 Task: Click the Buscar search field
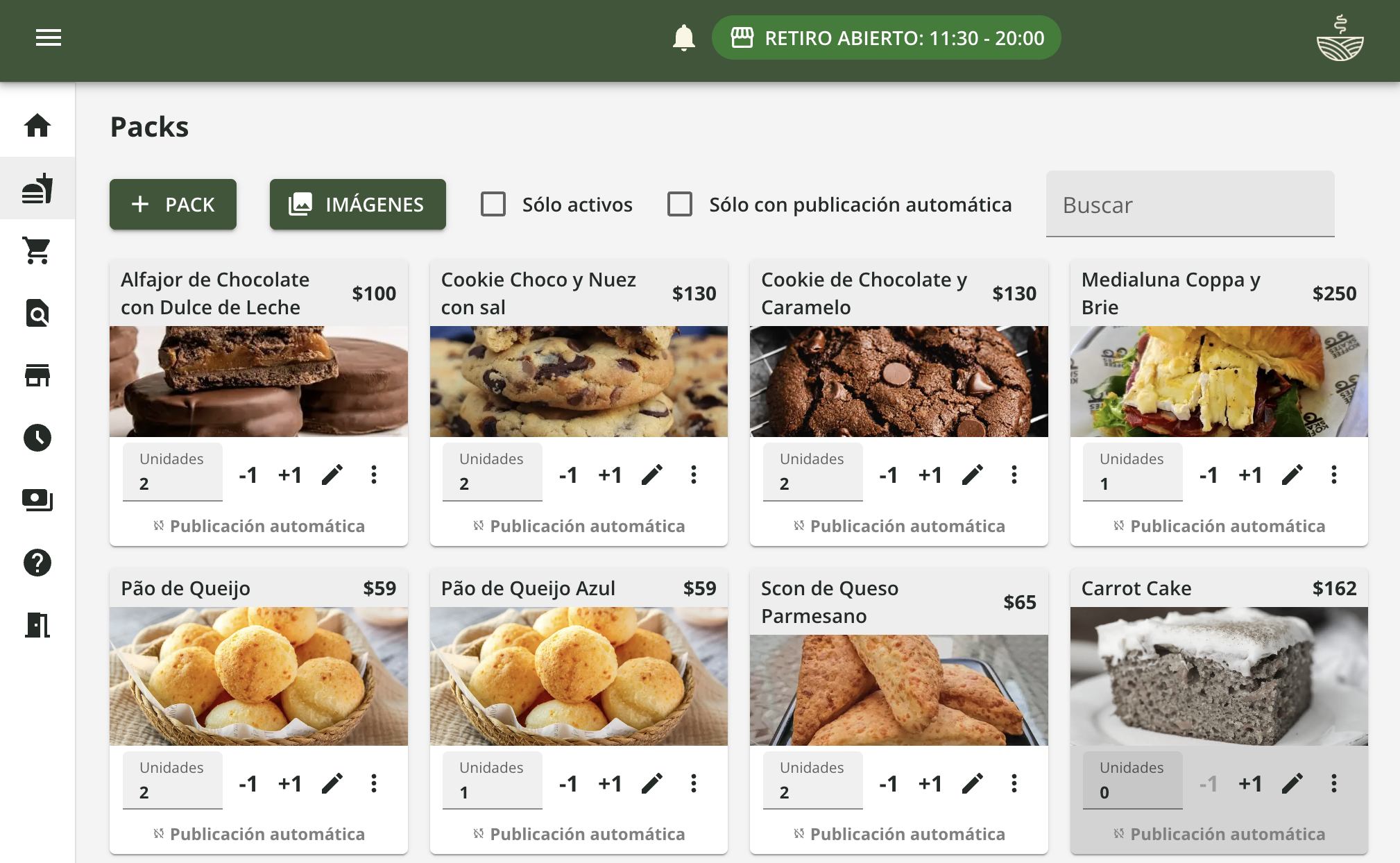(x=1190, y=205)
